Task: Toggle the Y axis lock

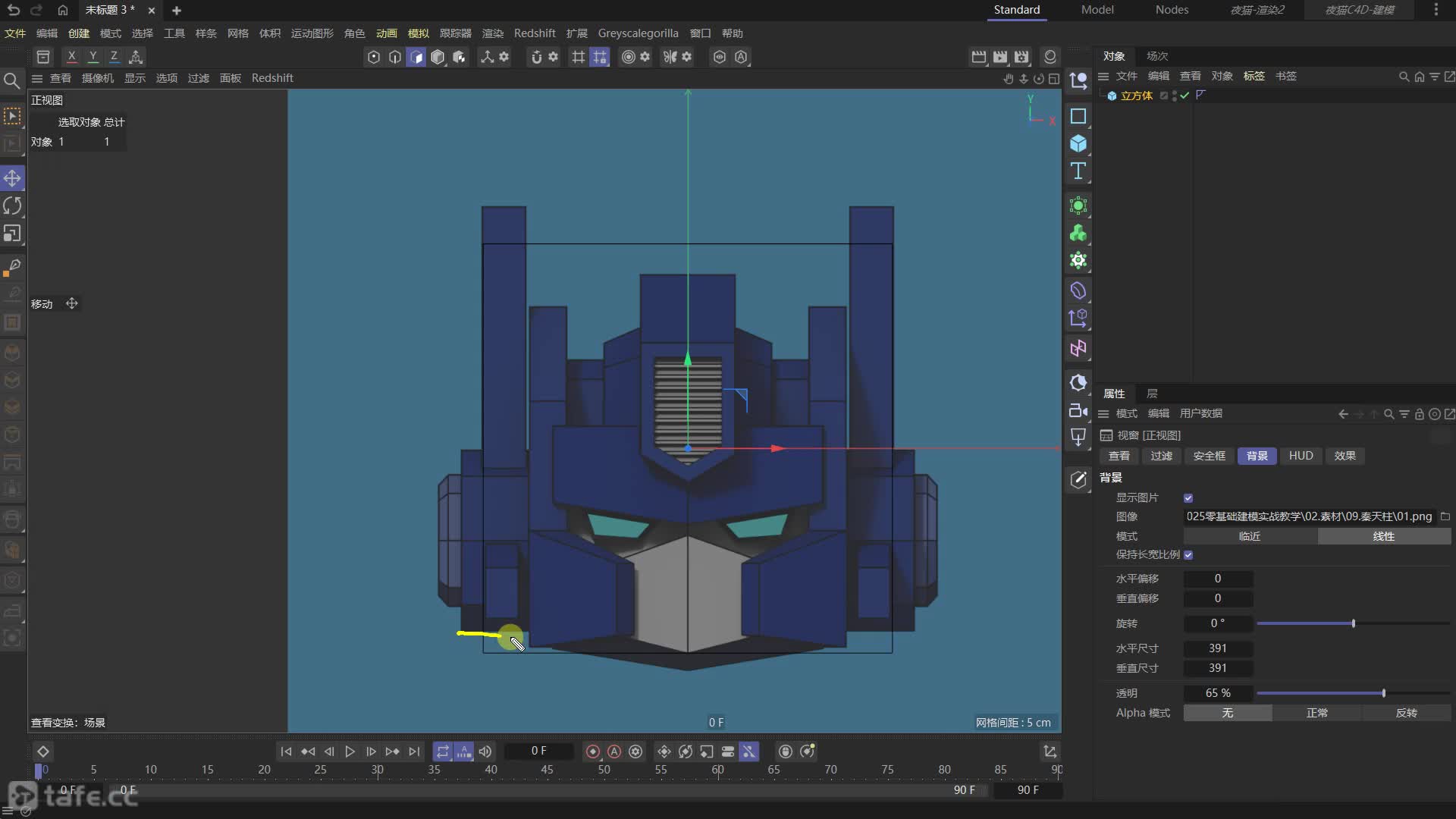Action: (93, 57)
